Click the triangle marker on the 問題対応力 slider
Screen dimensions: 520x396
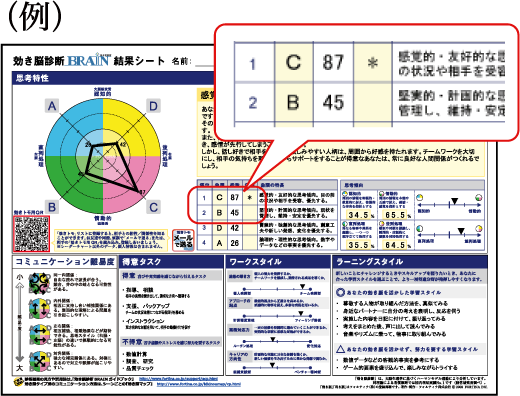[x=273, y=339]
